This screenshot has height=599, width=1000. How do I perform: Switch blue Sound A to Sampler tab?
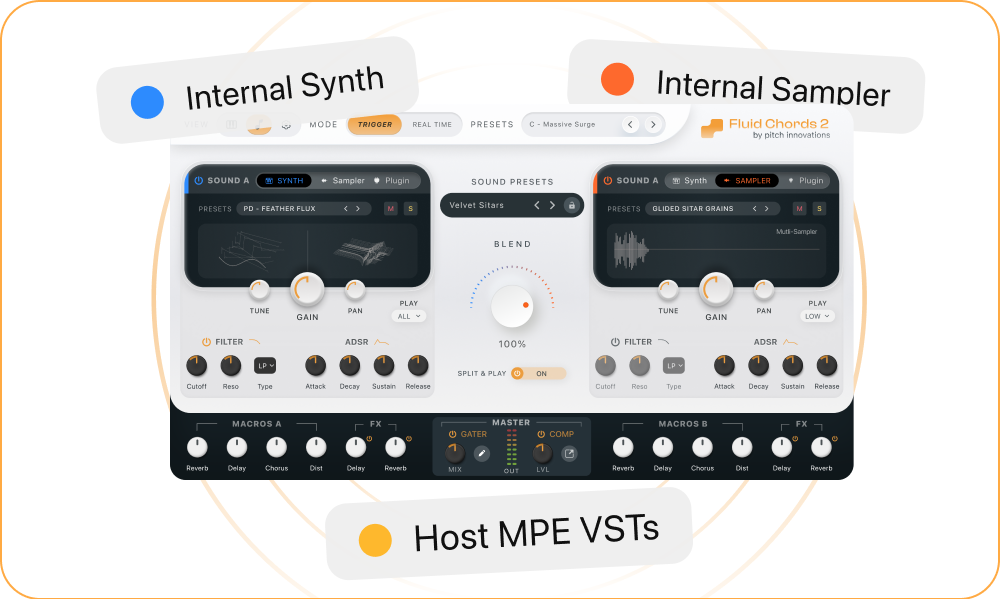[342, 181]
